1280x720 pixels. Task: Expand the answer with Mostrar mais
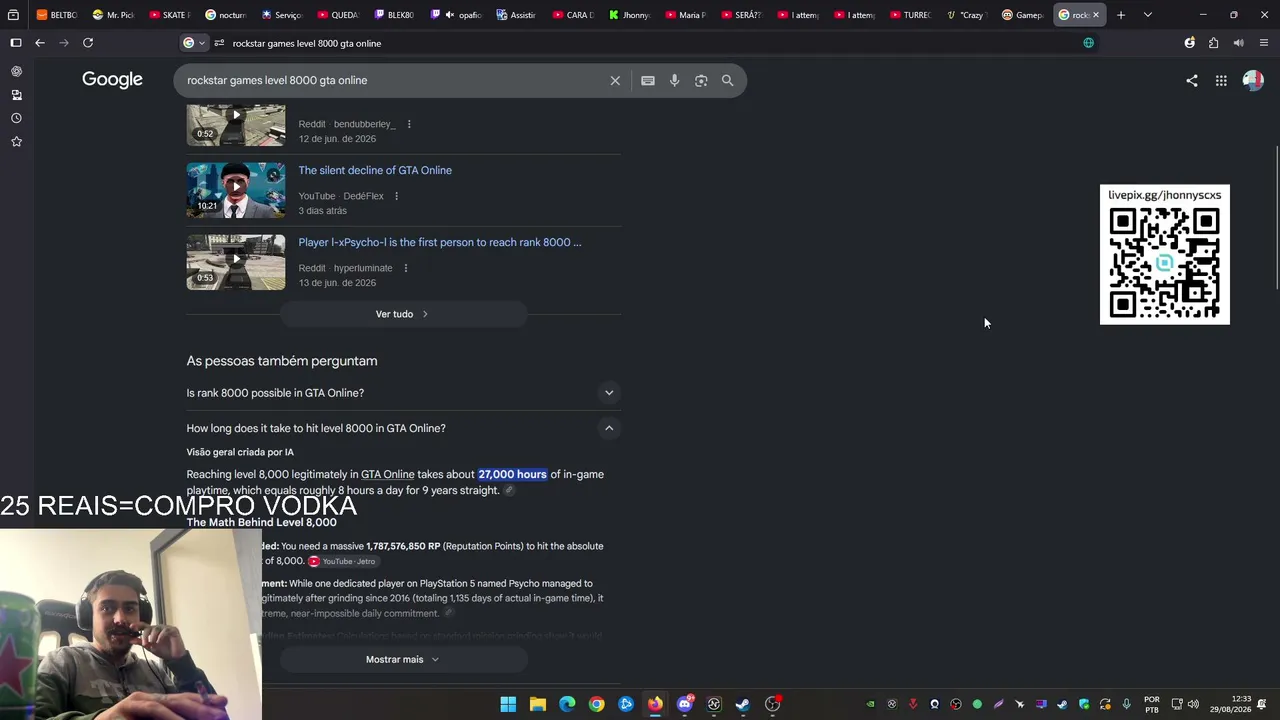pyautogui.click(x=403, y=659)
